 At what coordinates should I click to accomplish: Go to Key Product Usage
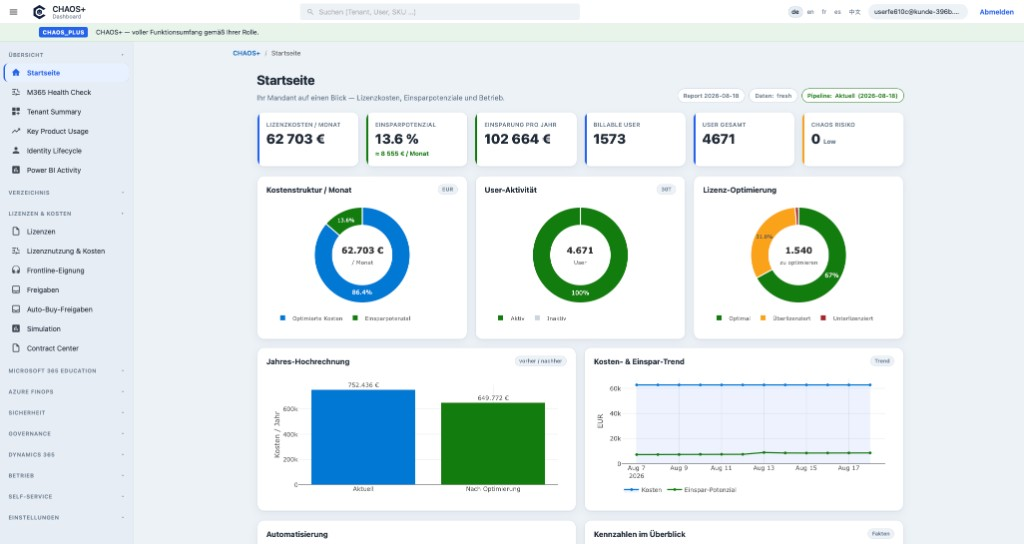tap(66, 131)
